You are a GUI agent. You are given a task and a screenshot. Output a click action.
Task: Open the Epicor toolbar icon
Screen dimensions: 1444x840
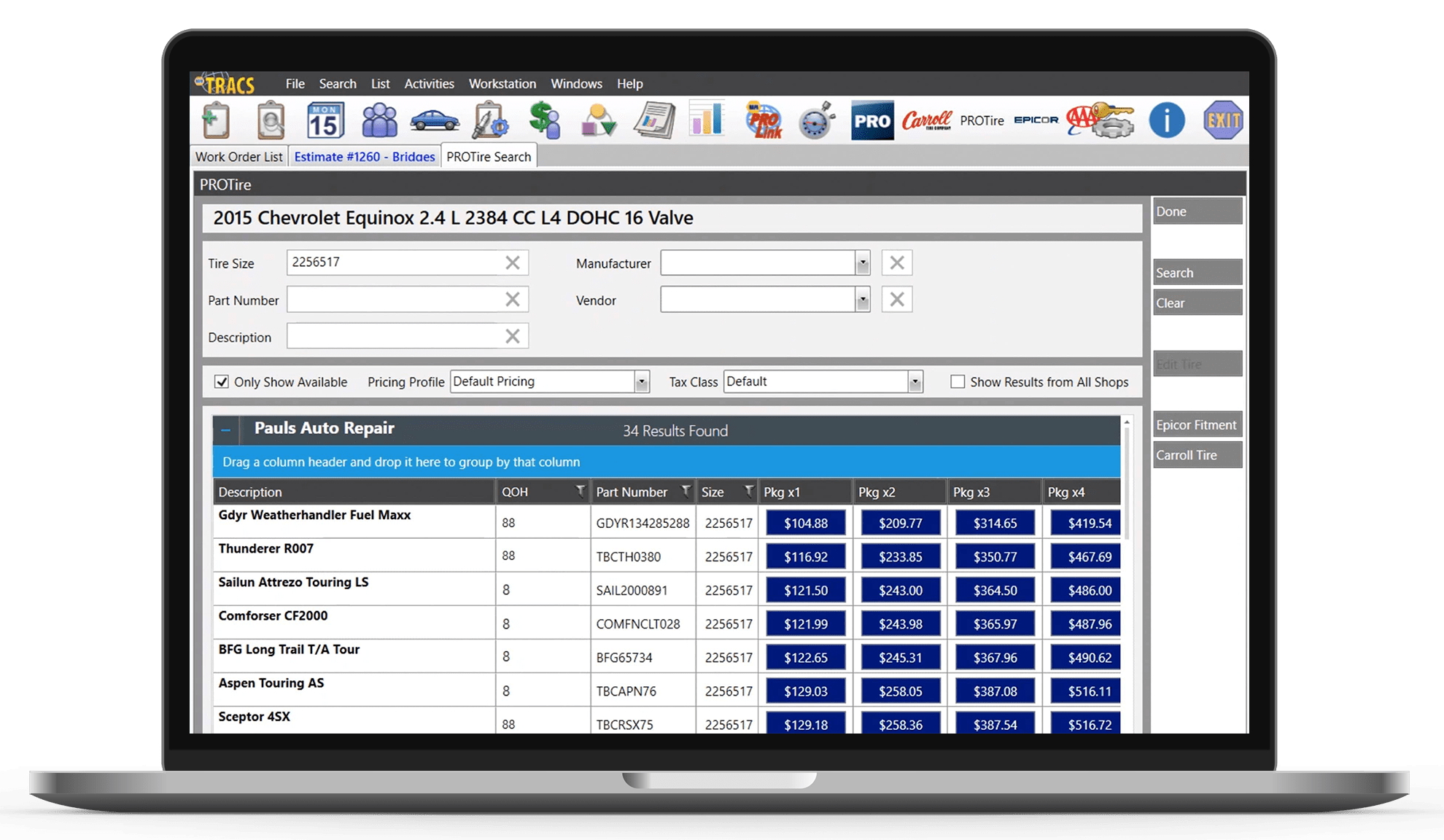pyautogui.click(x=1036, y=120)
